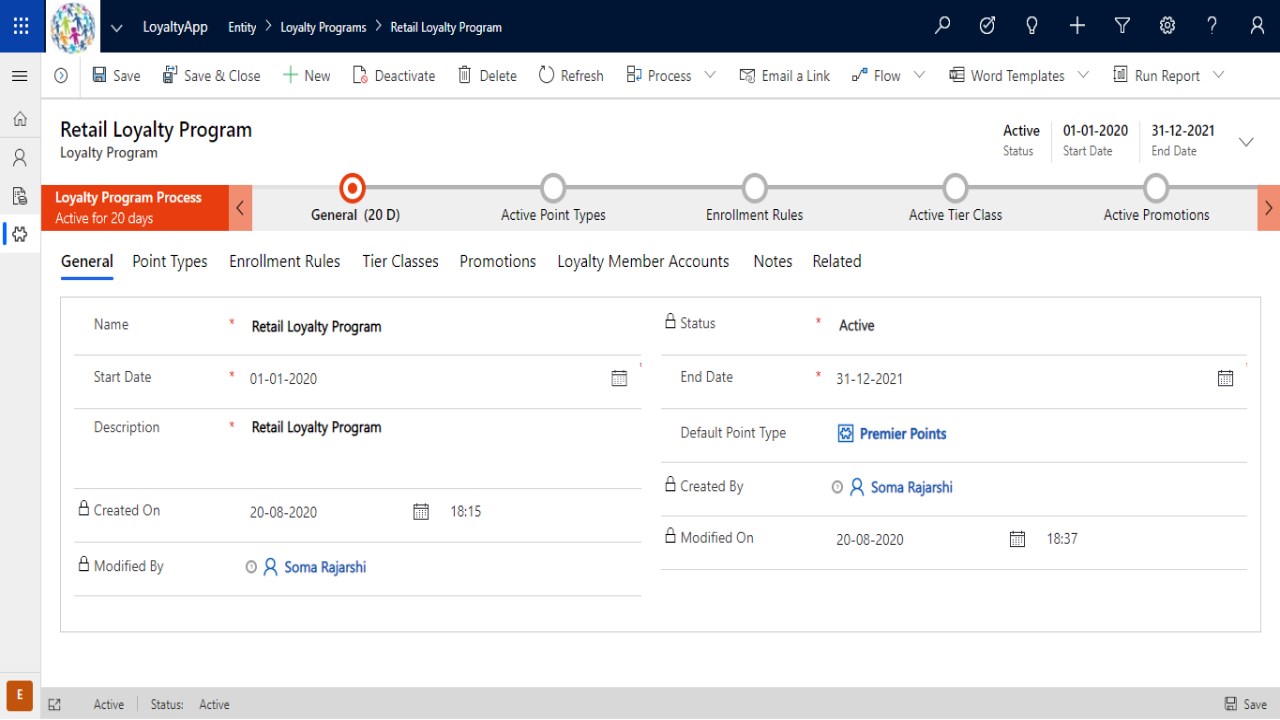This screenshot has height=720, width=1280.
Task: Click the Loyalty Program Process label
Action: [x=128, y=198]
